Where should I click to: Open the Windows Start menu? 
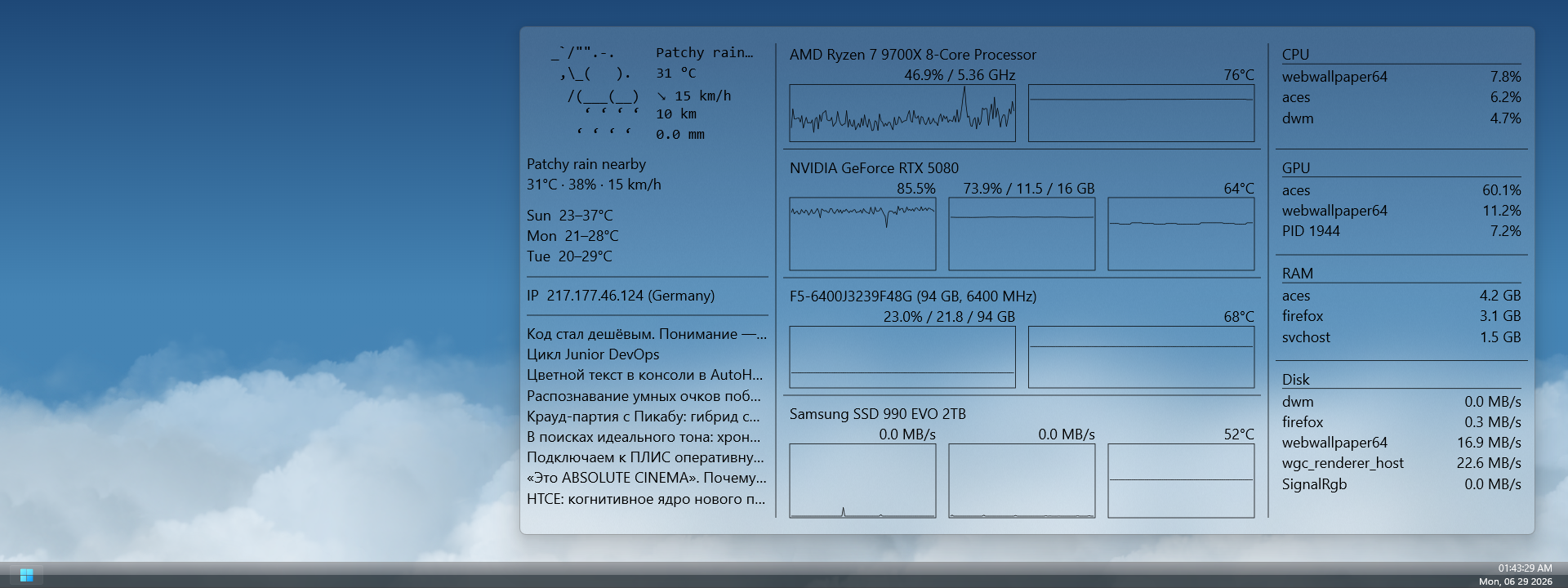(x=26, y=575)
